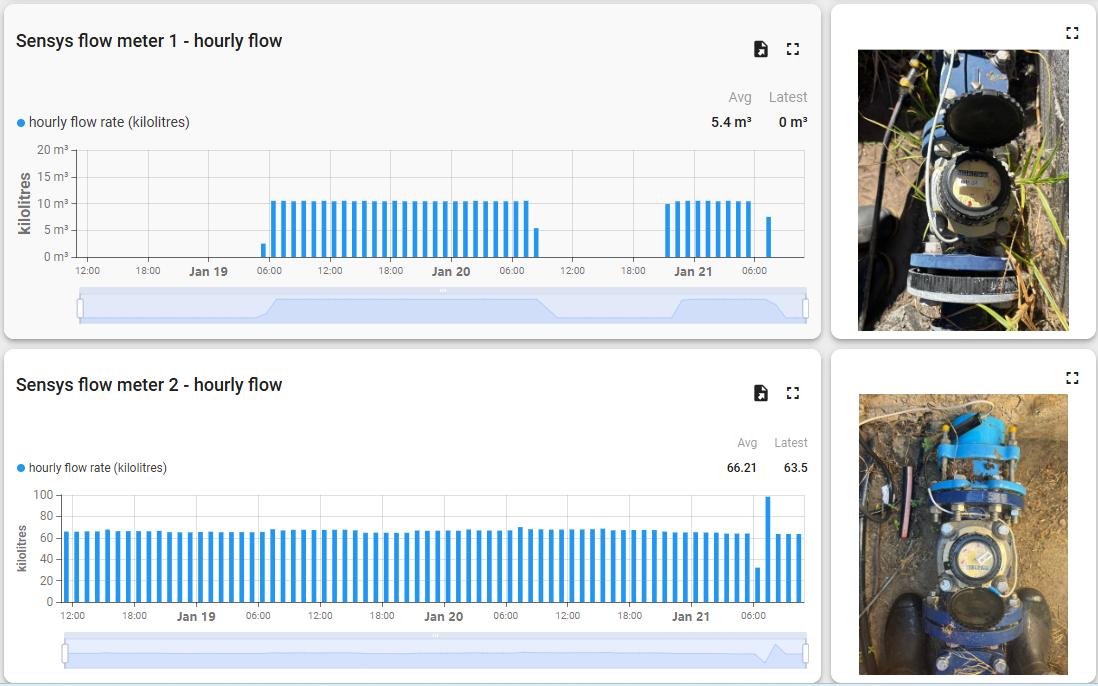Click the right handle of meter 2 zoom navigator
Viewport: 1098px width, 686px height.
(x=806, y=651)
